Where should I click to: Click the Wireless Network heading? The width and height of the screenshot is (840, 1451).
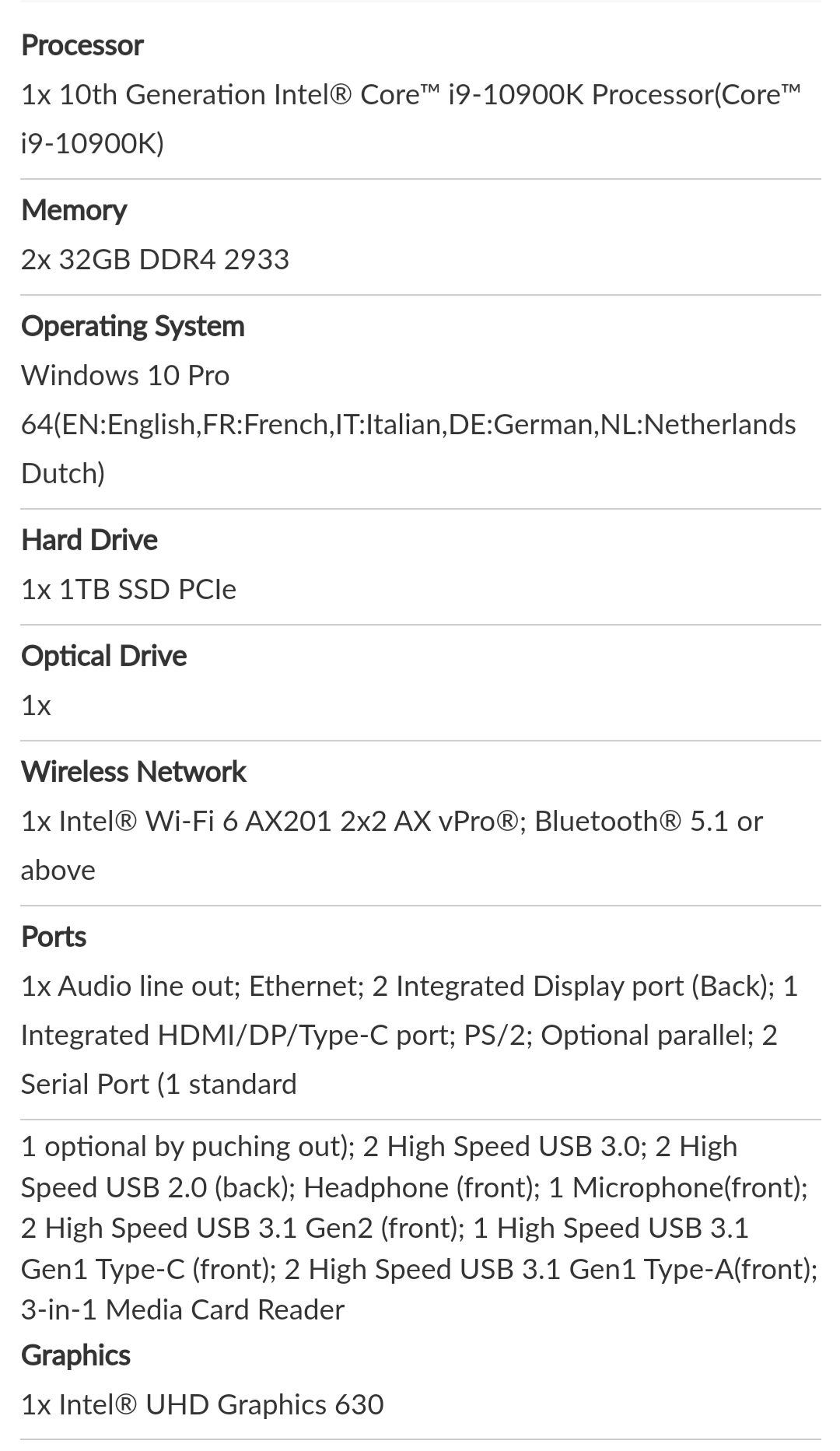coord(134,773)
